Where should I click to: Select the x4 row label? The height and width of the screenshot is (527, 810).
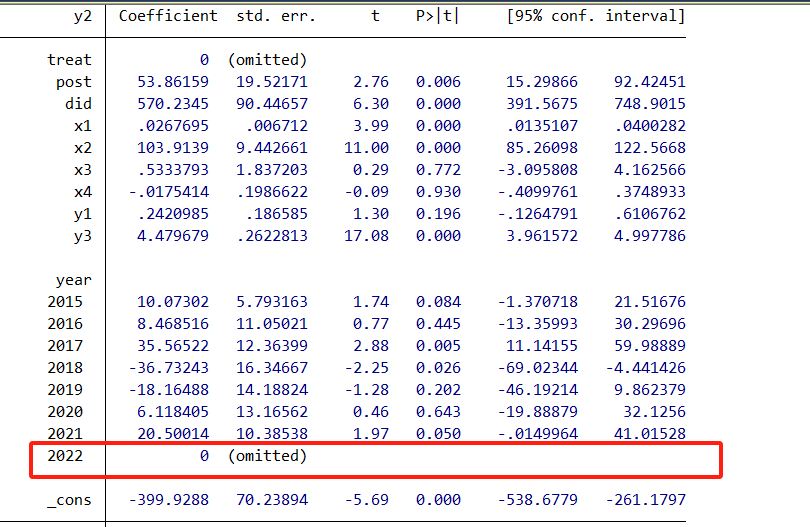(x=83, y=192)
